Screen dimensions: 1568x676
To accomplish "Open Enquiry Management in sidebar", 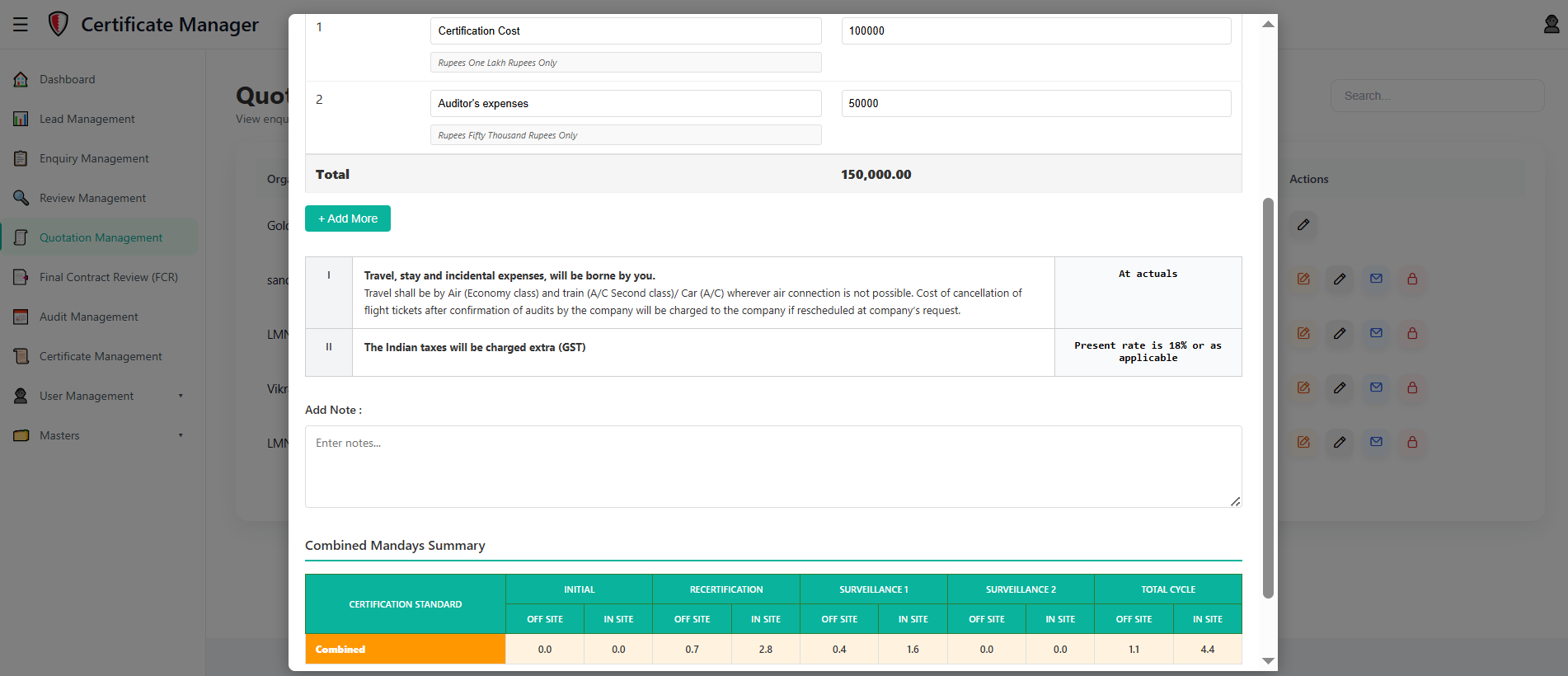I will click(94, 158).
